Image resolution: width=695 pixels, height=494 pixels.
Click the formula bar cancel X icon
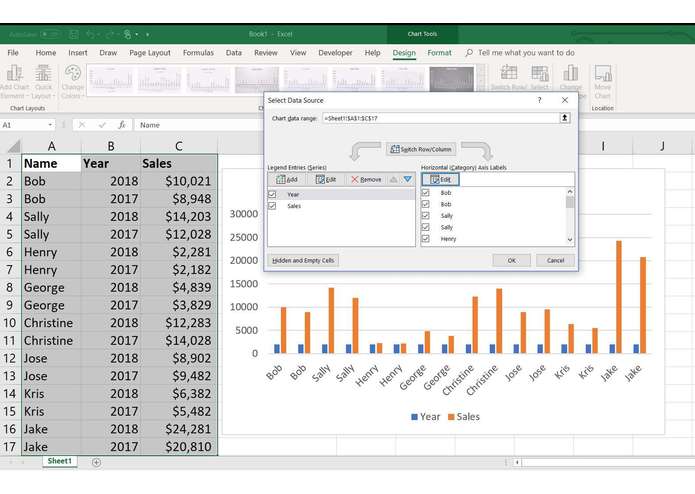(82, 125)
